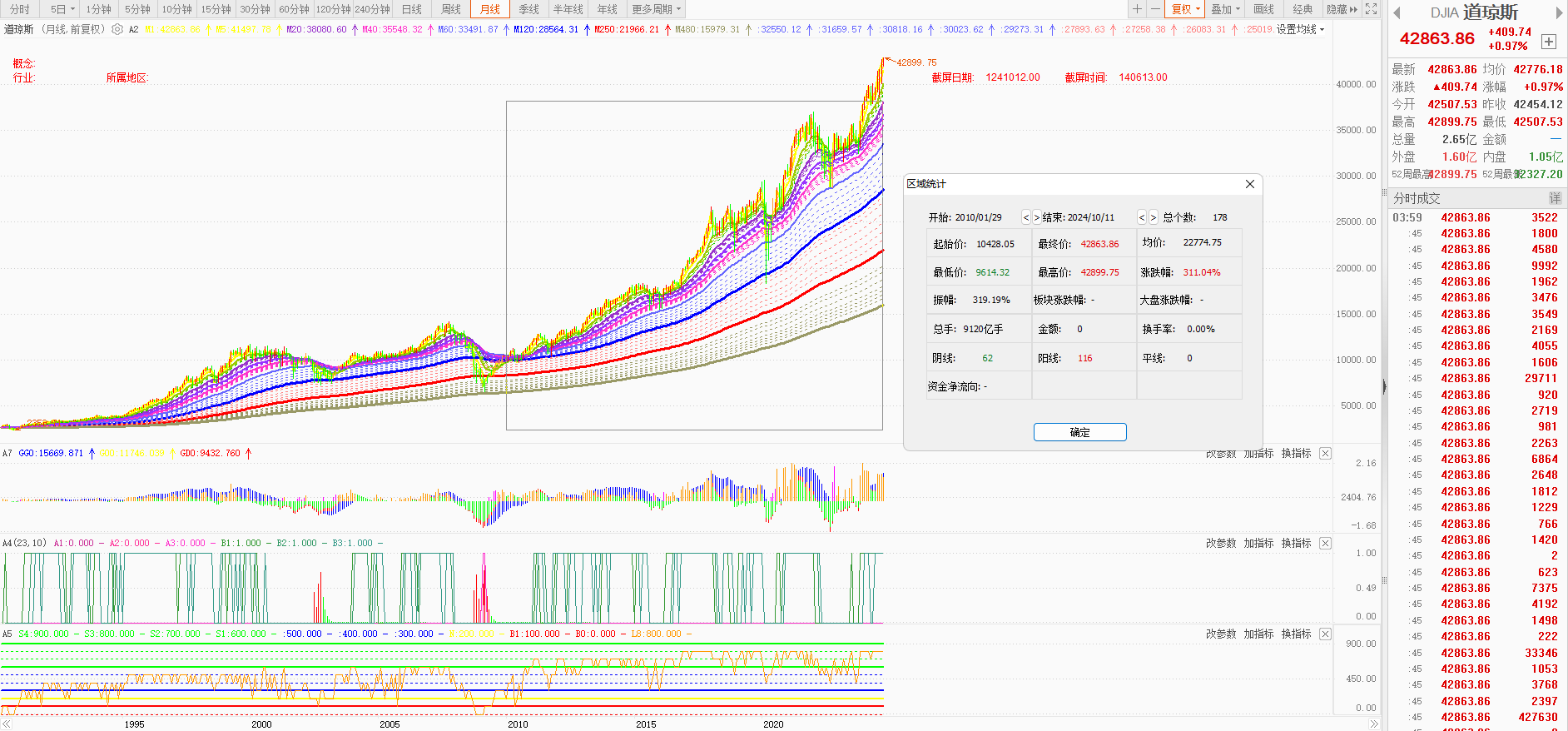Click 改参数 for A4 indicator
The width and height of the screenshot is (1568, 731).
(x=1221, y=543)
